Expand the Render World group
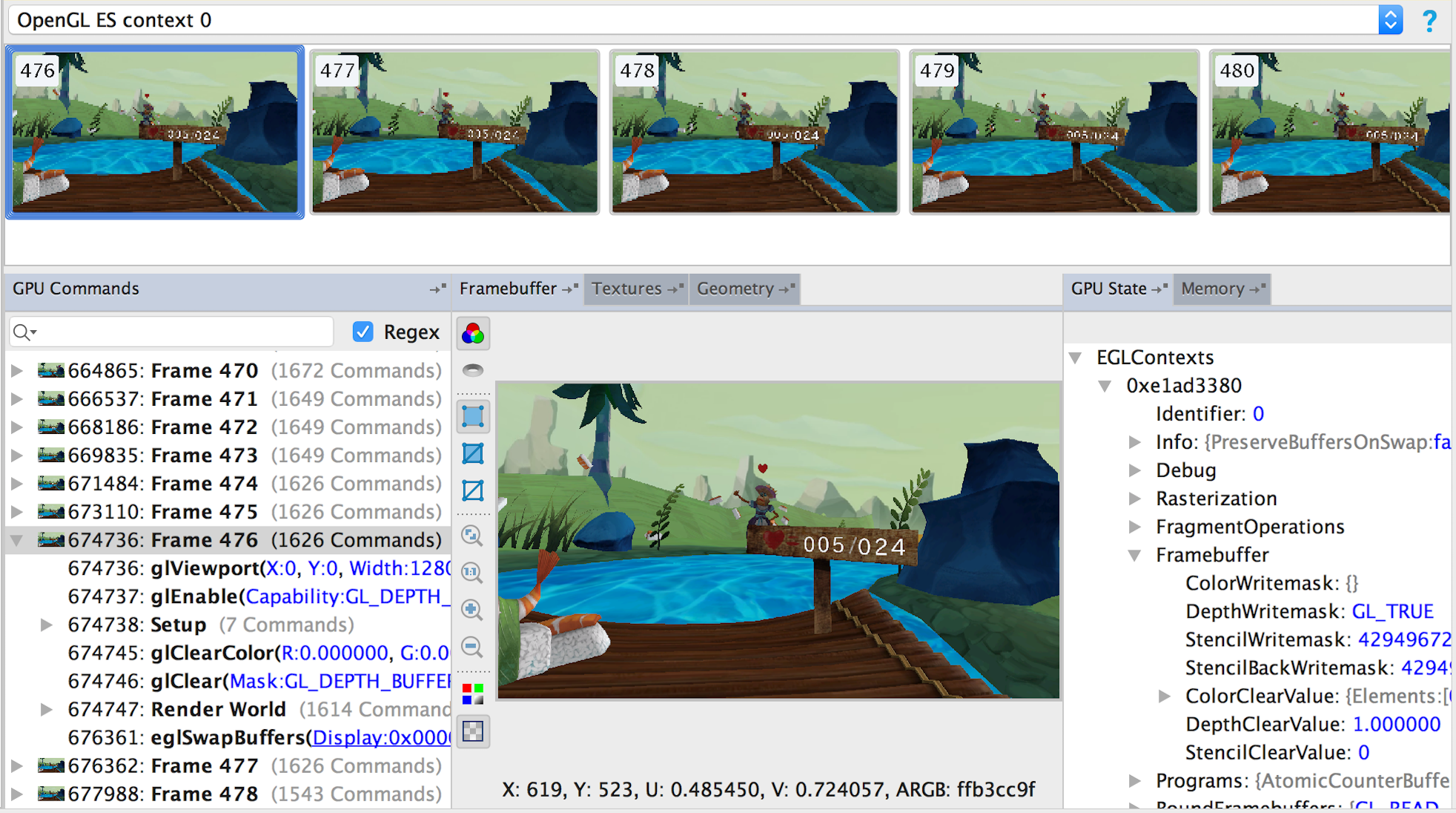This screenshot has height=813, width=1456. pyautogui.click(x=46, y=709)
